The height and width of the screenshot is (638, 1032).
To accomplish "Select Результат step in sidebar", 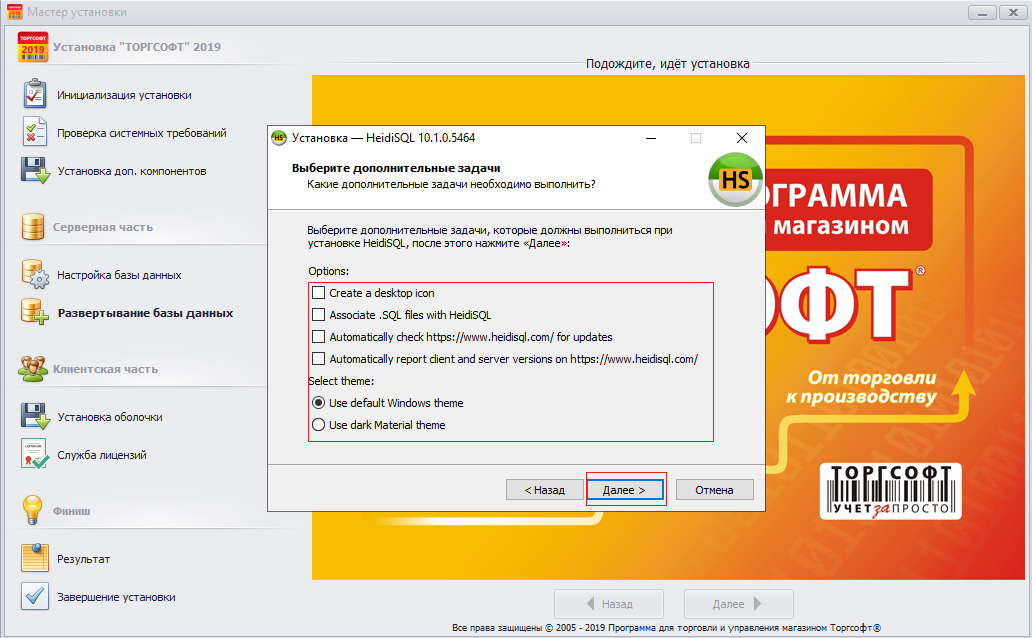I will tap(84, 559).
